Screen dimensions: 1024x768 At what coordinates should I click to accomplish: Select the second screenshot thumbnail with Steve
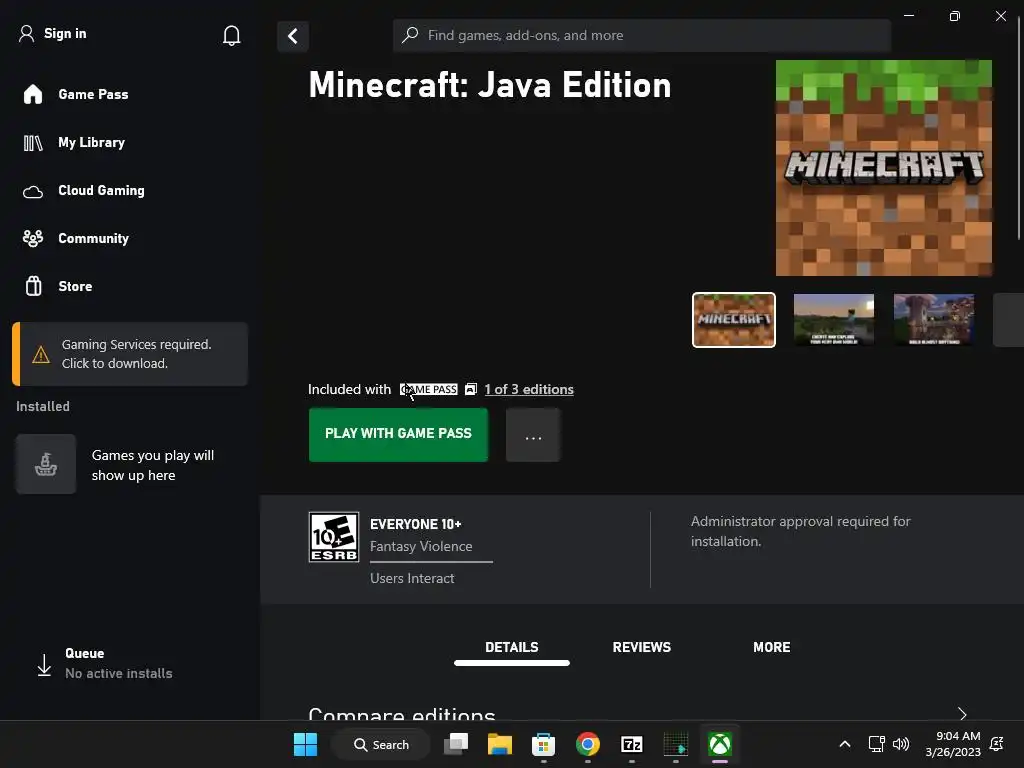tap(833, 320)
